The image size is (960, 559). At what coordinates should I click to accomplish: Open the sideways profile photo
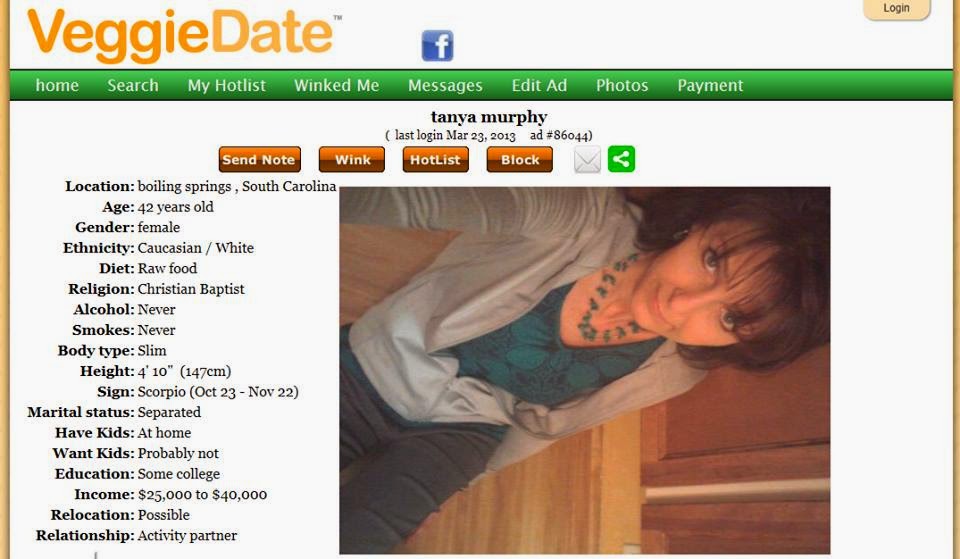point(585,370)
